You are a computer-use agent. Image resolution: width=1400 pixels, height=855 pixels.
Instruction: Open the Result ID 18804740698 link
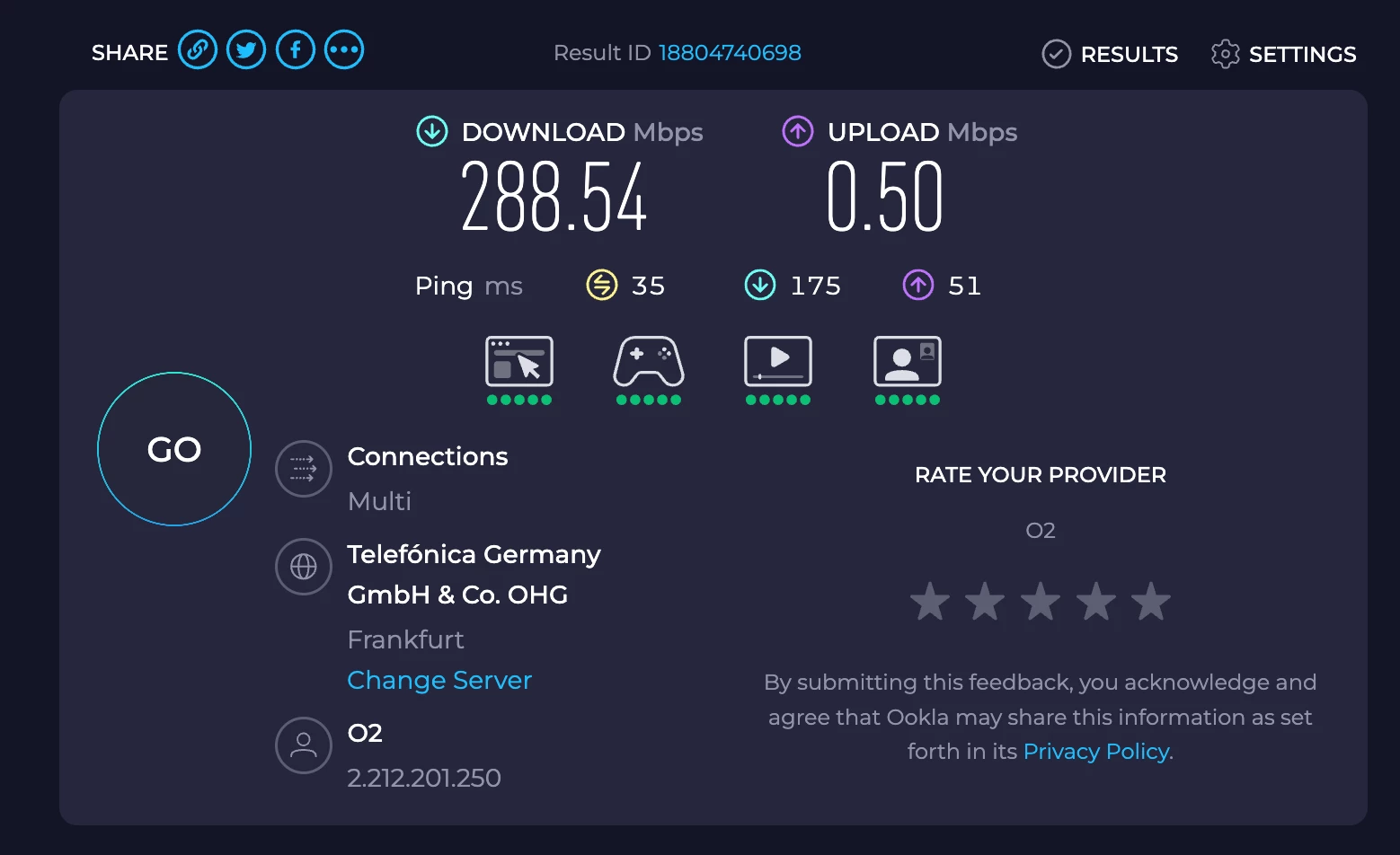[730, 53]
